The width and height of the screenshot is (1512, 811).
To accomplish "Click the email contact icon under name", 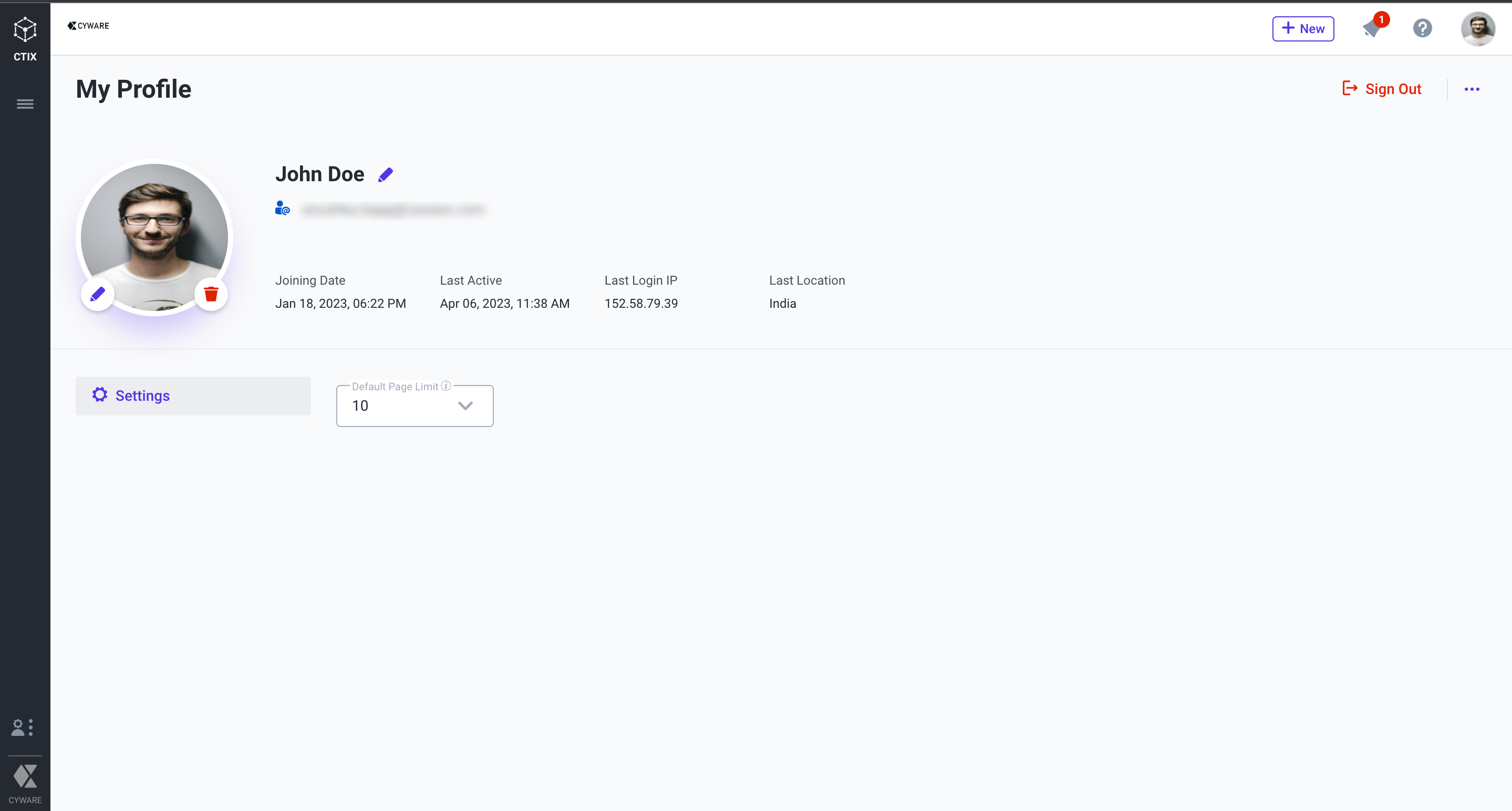I will pos(282,209).
